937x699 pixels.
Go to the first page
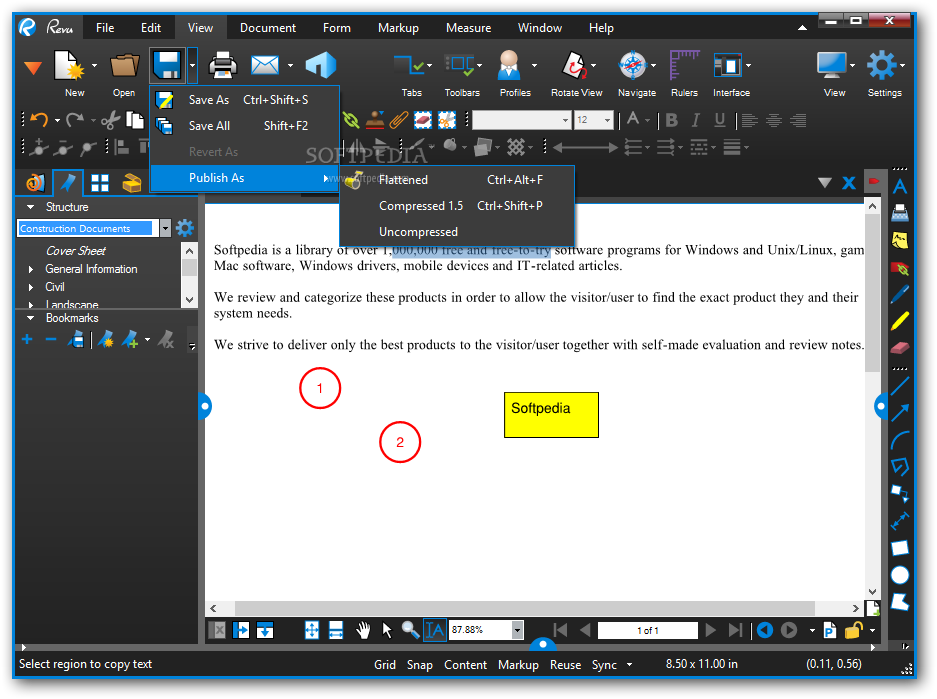(560, 630)
